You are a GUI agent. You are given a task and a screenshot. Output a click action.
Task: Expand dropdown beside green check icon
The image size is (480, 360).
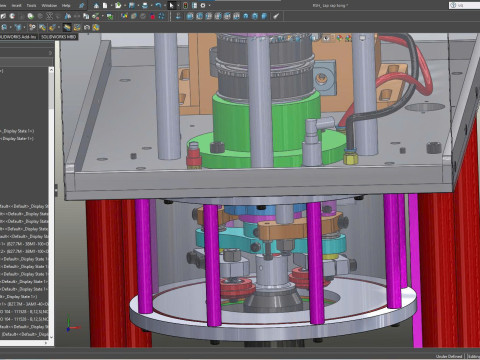(x=103, y=16)
